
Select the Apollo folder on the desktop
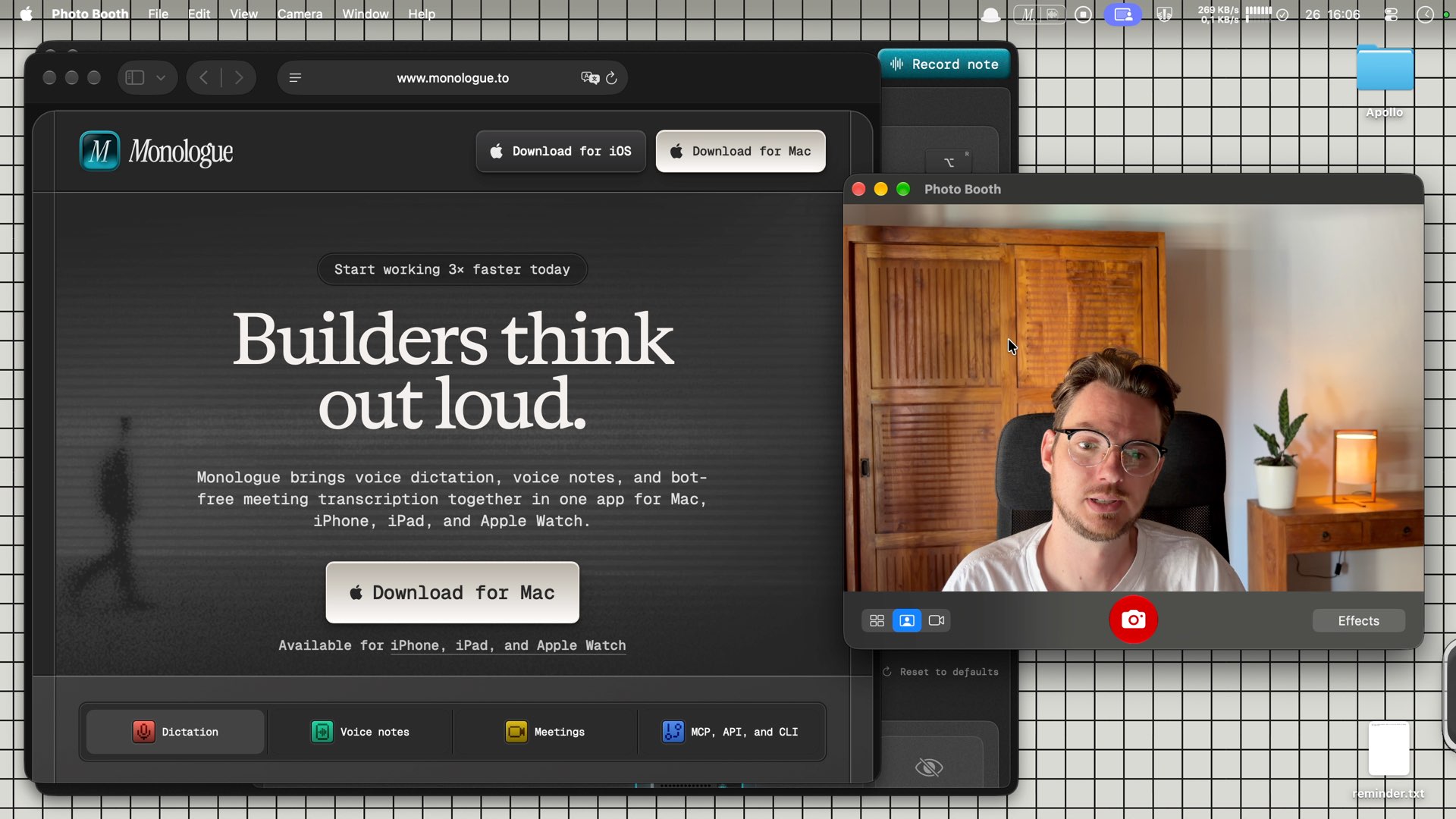coord(1385,82)
